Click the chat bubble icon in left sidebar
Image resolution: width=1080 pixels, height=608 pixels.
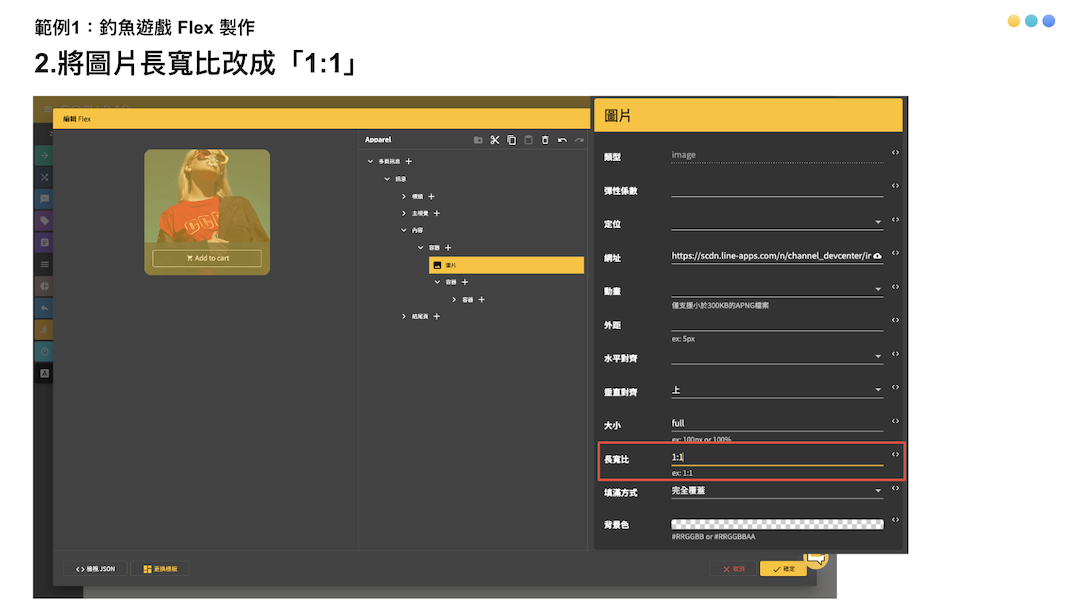pos(44,199)
